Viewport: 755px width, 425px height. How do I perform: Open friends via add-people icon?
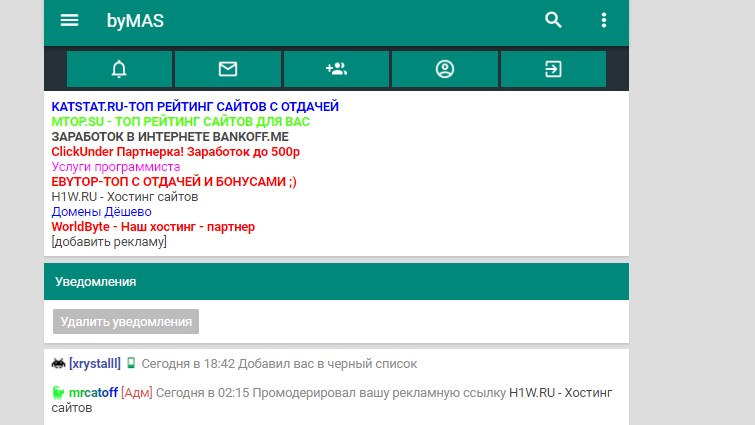(336, 69)
